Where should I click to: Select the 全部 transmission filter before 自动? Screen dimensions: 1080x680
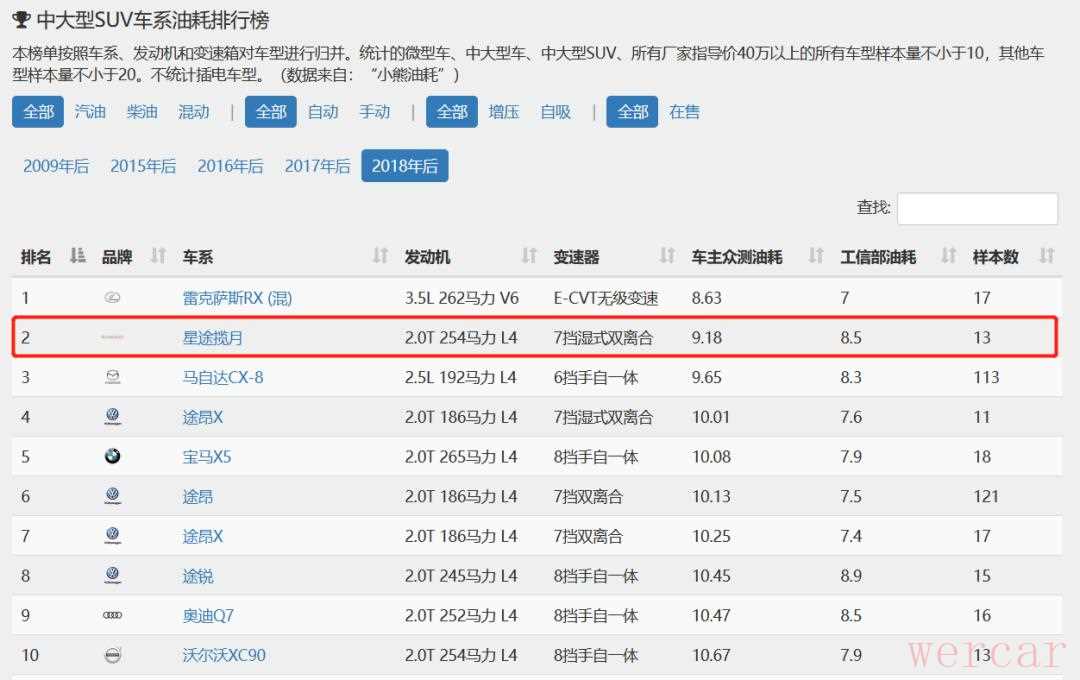point(271,112)
